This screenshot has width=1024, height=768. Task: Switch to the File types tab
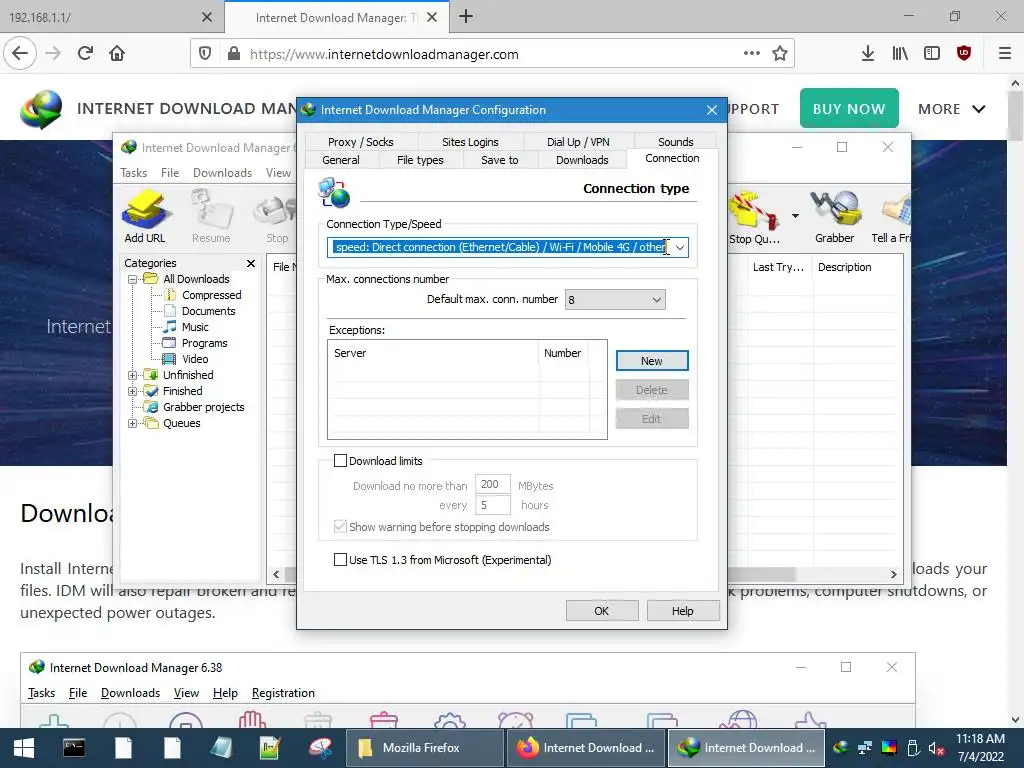[x=420, y=160]
